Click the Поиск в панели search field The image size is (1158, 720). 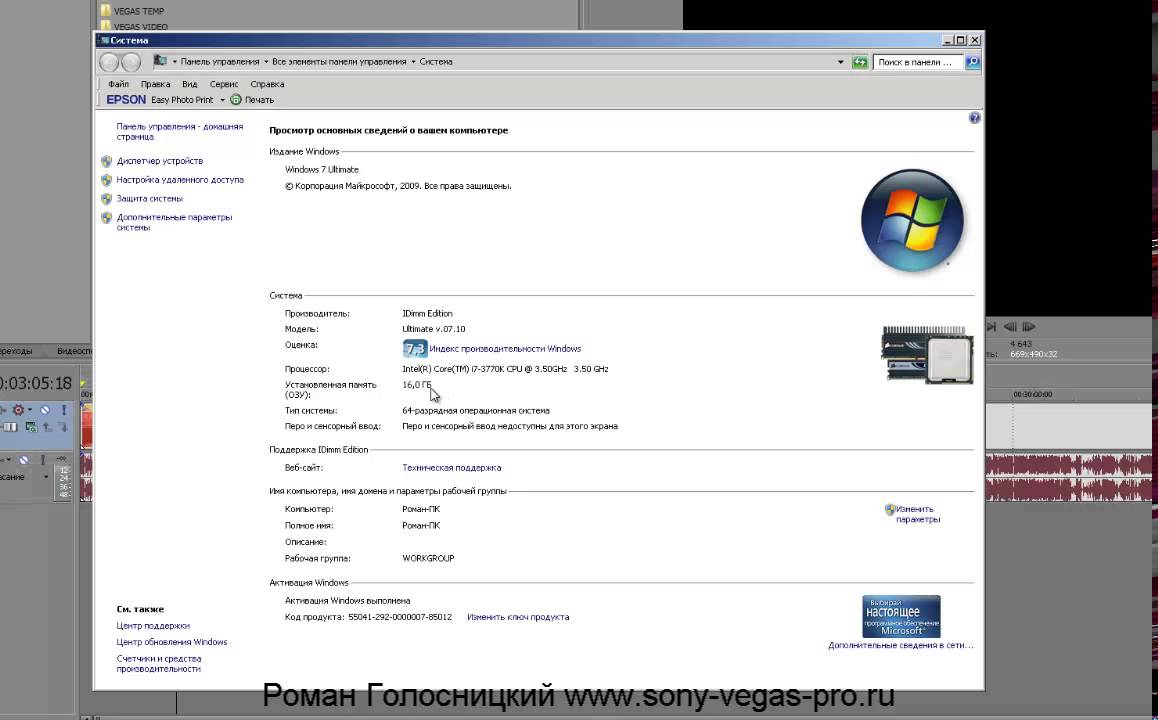point(918,62)
